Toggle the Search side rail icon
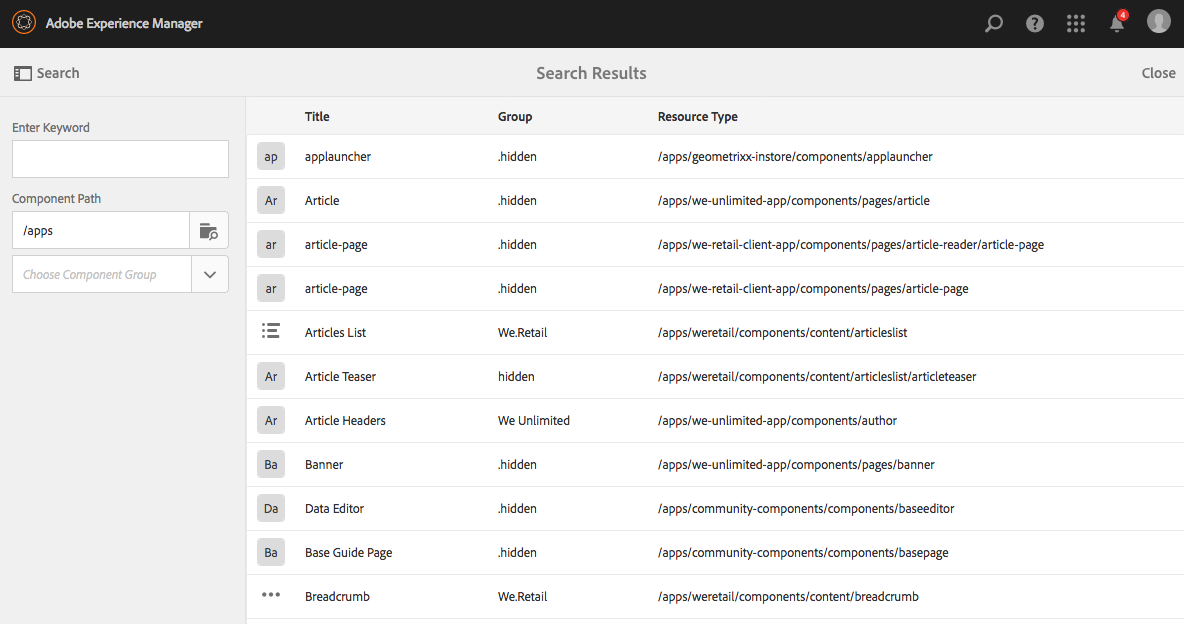Screen dimensions: 1184x624 click(23, 73)
